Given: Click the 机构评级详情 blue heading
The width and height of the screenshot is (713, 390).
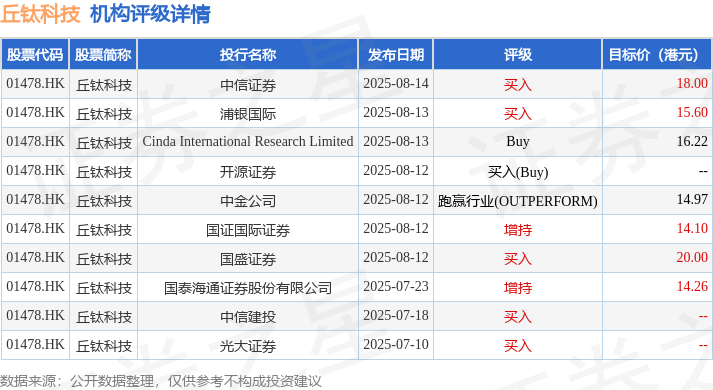Looking at the screenshot, I should point(151,14).
